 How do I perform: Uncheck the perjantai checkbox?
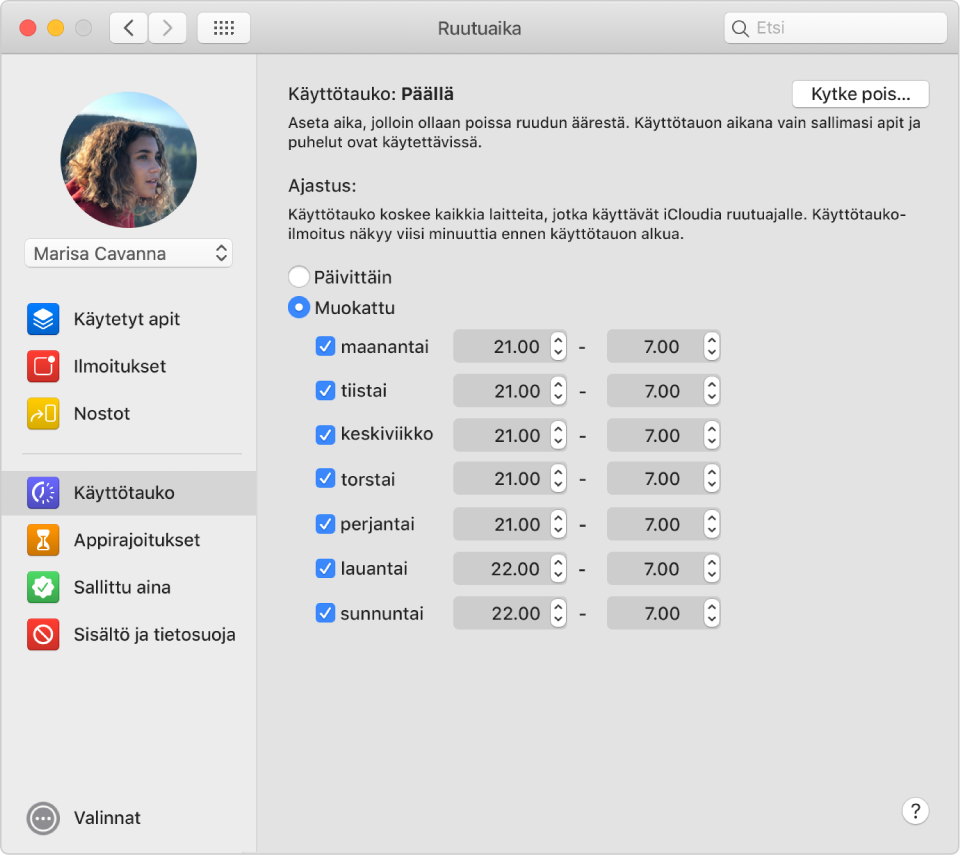(x=325, y=524)
